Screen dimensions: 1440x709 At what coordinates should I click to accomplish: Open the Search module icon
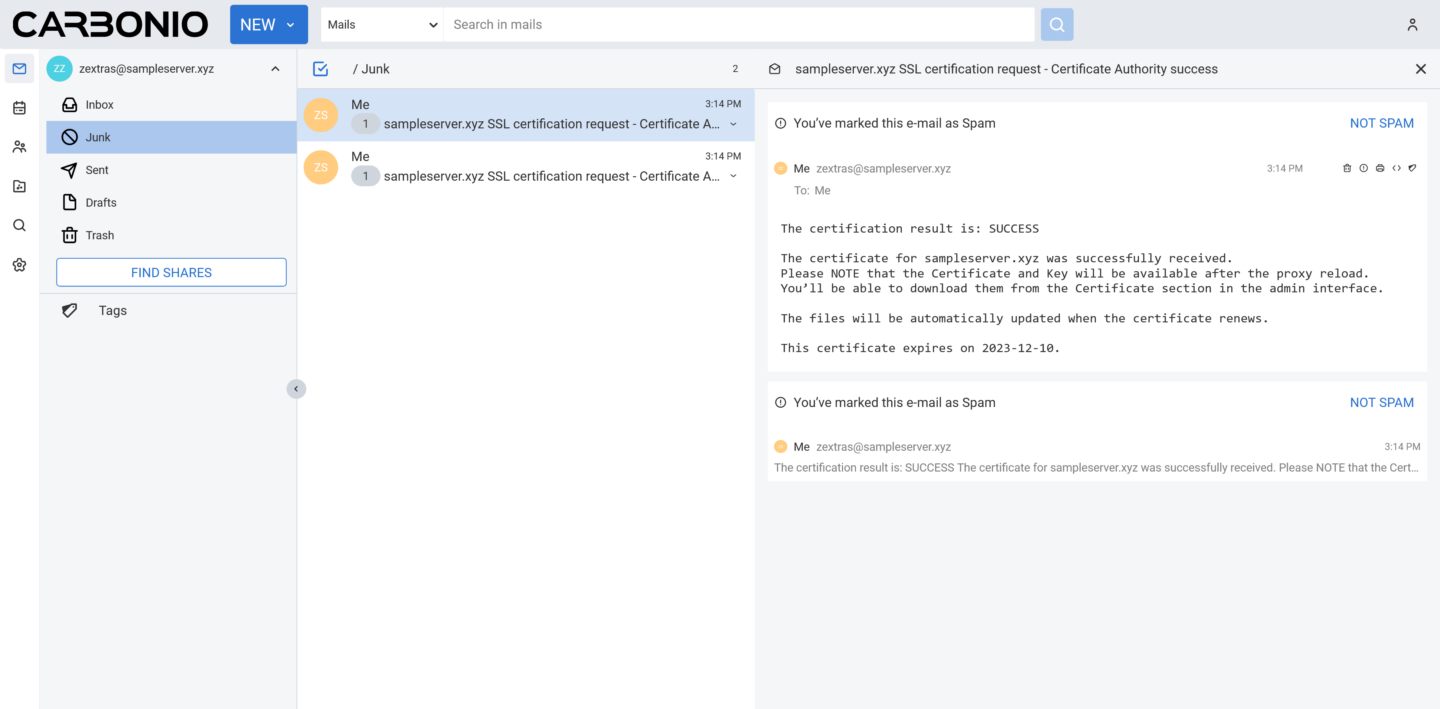[x=18, y=225]
